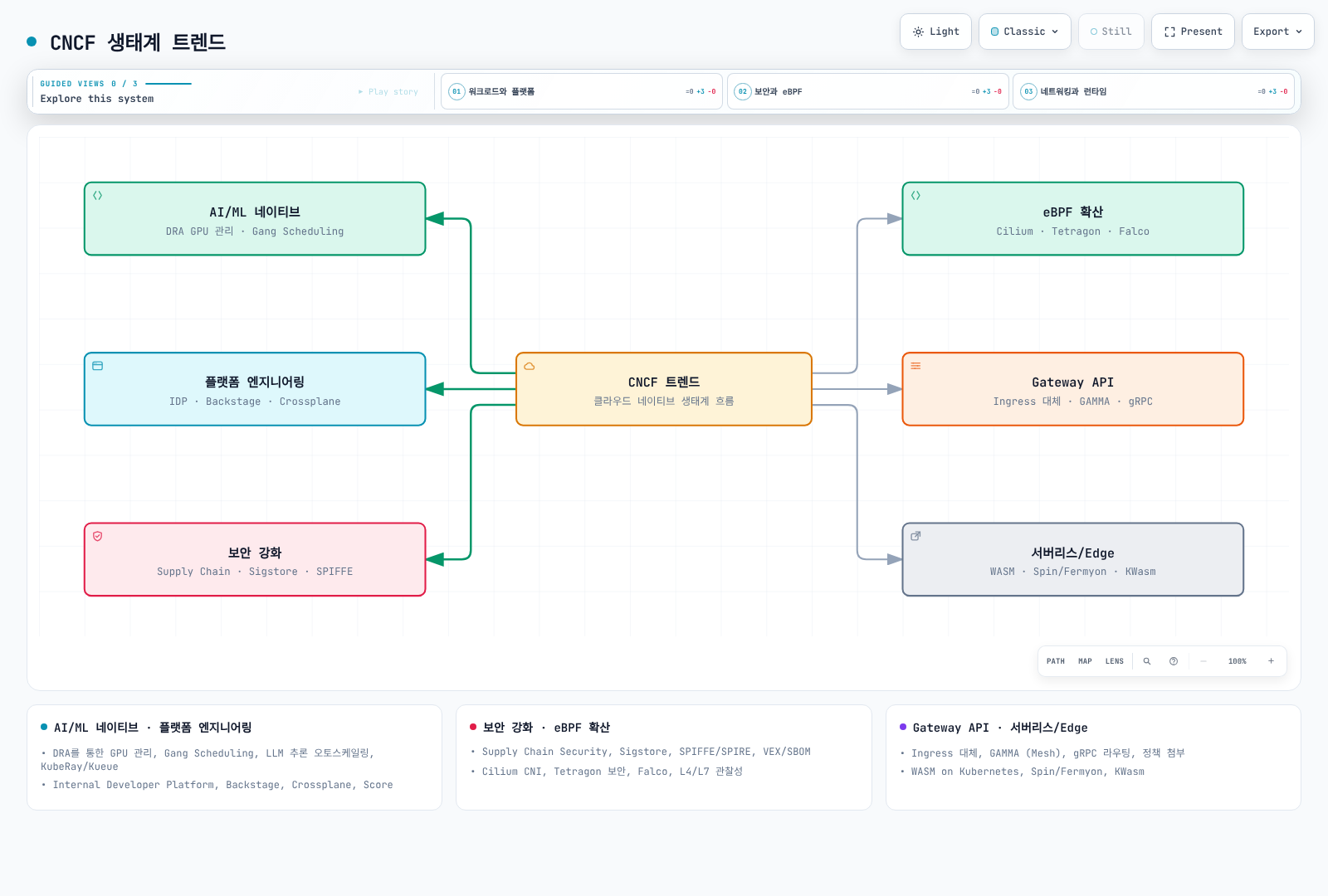Screen dimensions: 1328x896
Task: Open guided view 01 워크로드와 플랫폼
Action: point(582,91)
